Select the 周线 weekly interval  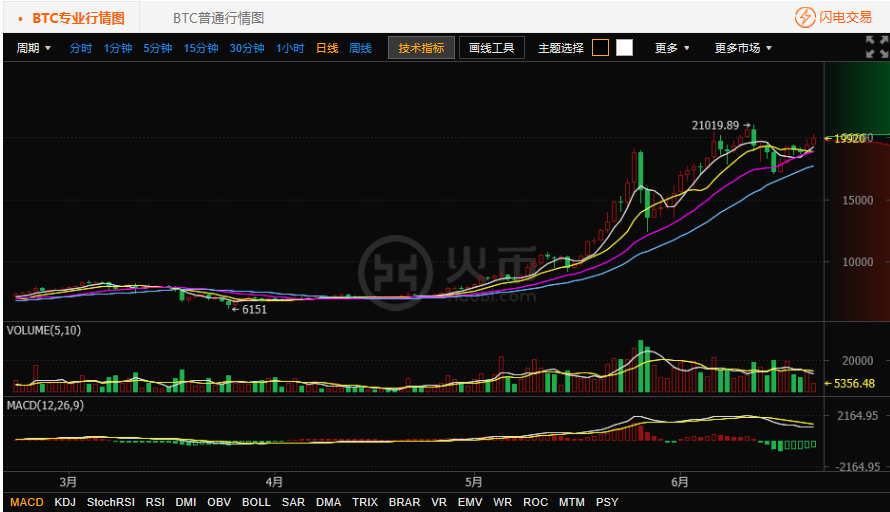[360, 48]
